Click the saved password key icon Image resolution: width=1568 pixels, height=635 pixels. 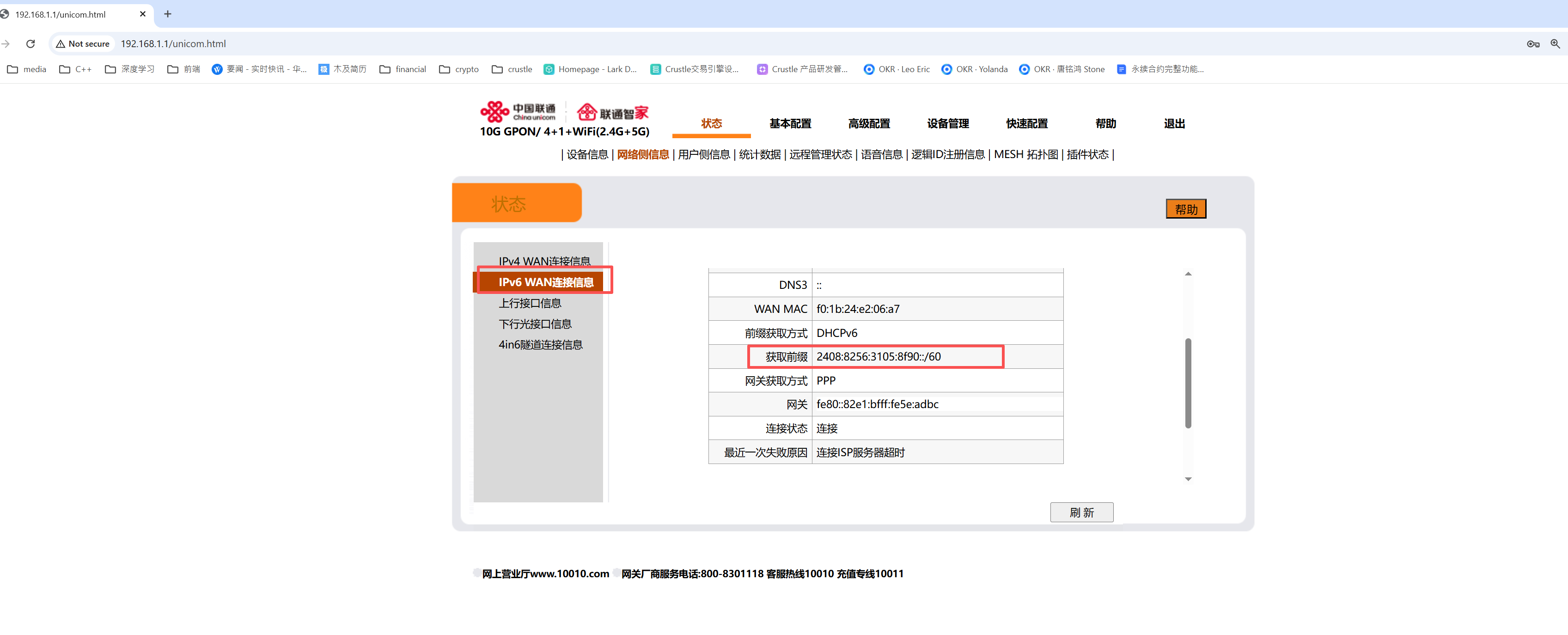(1533, 44)
